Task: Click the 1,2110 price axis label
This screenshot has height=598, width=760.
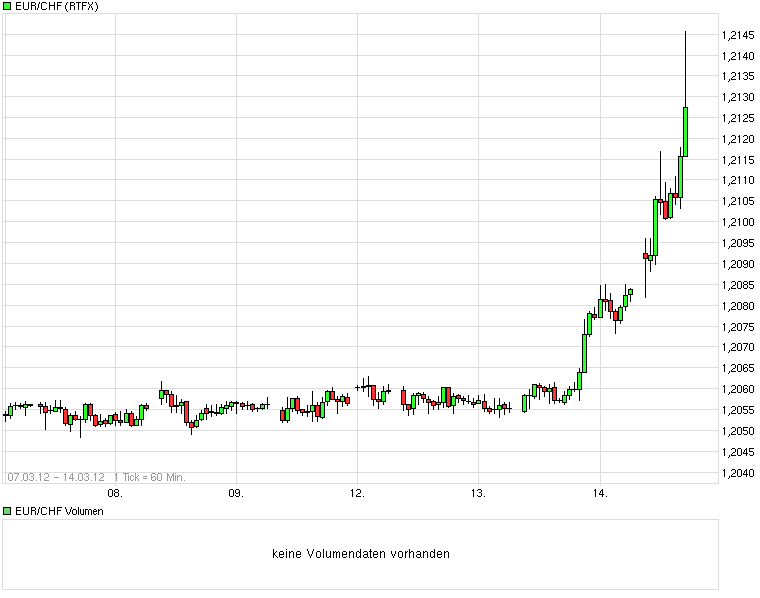Action: click(738, 180)
